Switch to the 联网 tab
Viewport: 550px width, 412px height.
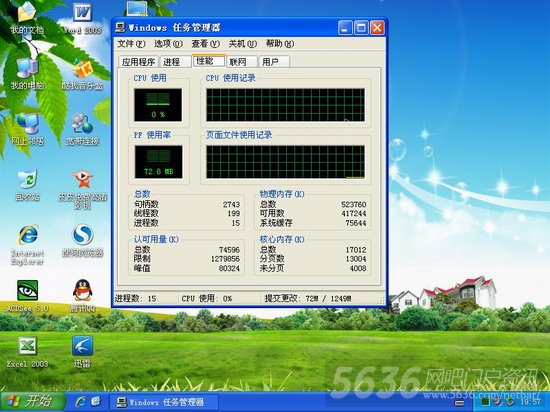pos(241,62)
